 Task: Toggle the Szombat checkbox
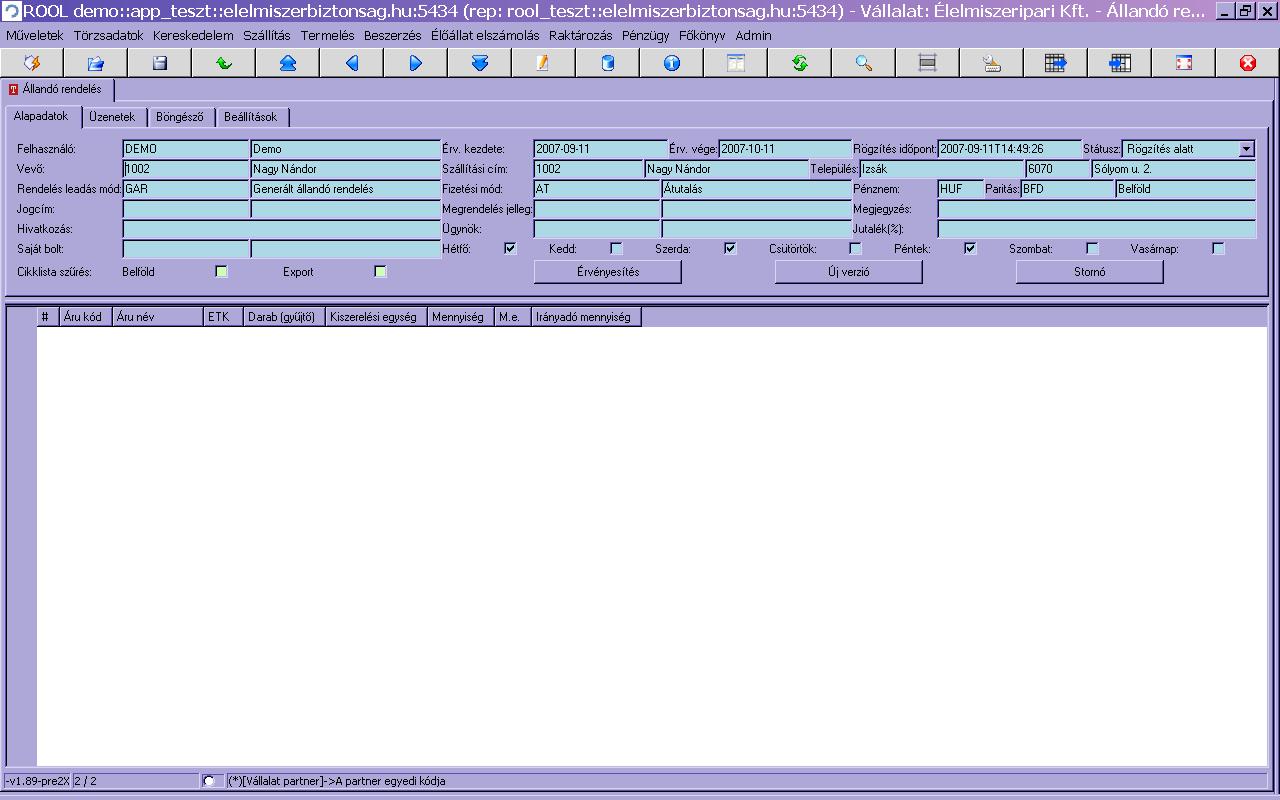tap(1092, 248)
